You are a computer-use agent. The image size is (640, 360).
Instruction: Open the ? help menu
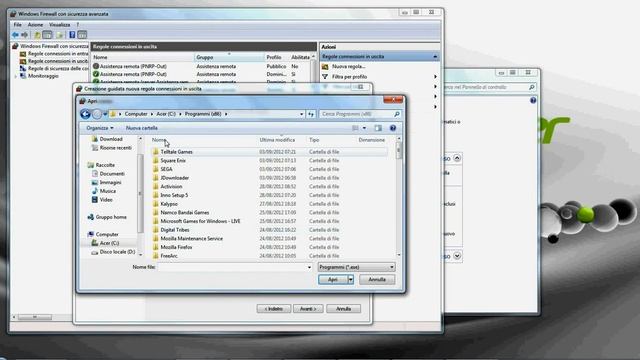(78, 25)
